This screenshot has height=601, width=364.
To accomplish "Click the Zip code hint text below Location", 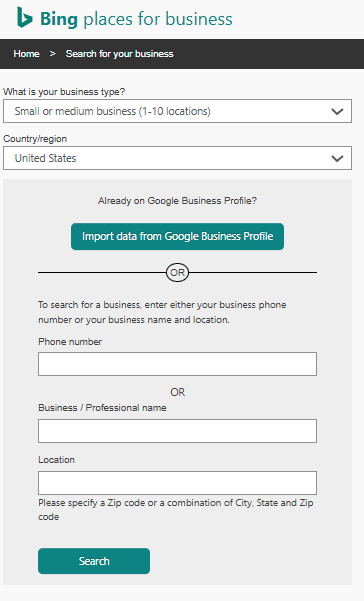I will point(176,510).
